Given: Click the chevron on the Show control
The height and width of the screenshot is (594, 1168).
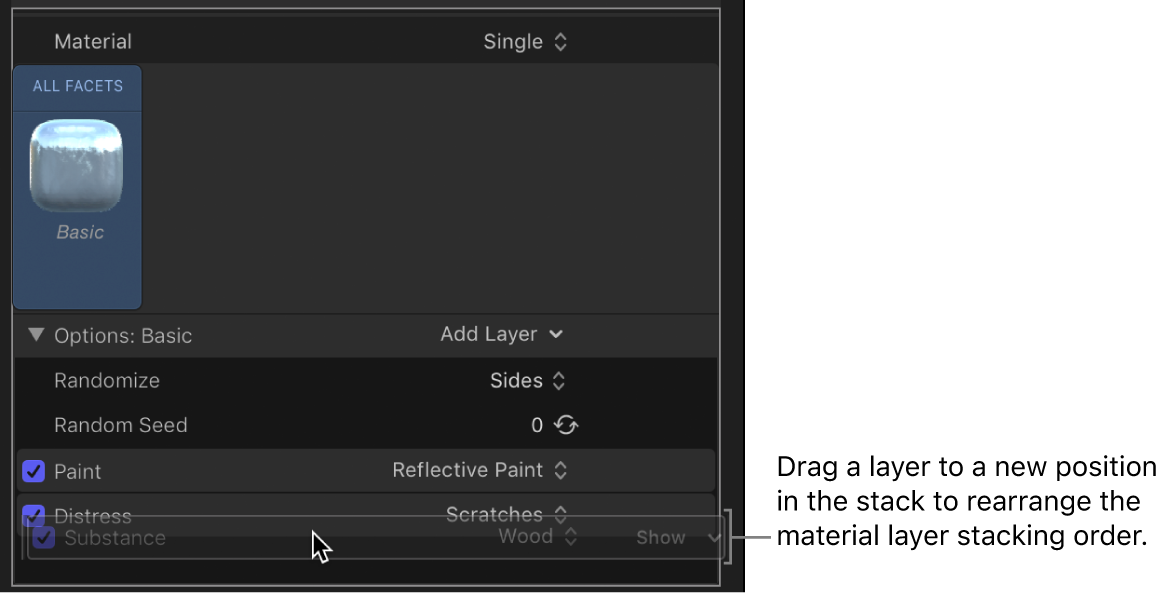Looking at the screenshot, I should pyautogui.click(x=713, y=537).
